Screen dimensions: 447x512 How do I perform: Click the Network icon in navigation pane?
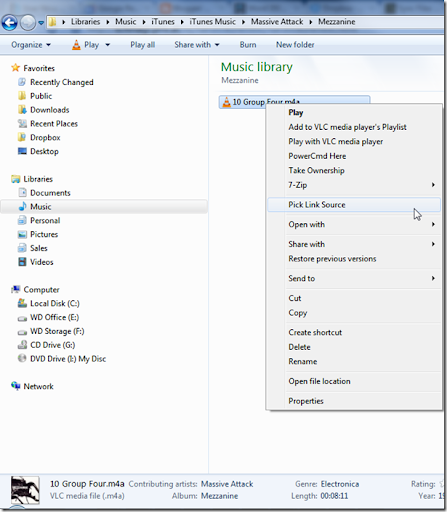(15, 386)
